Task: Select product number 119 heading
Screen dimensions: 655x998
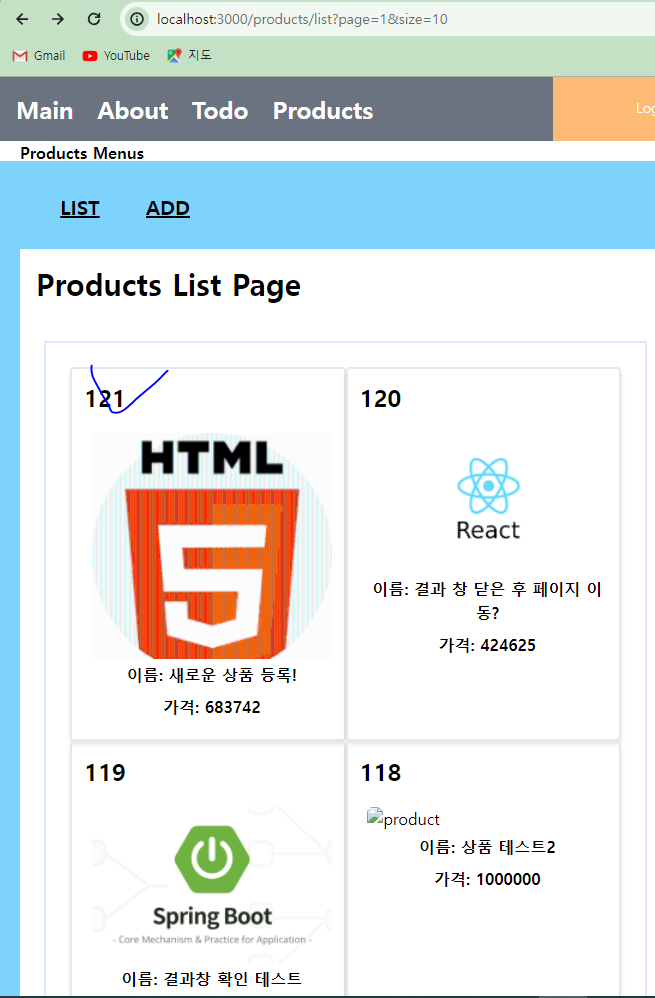Action: click(105, 773)
